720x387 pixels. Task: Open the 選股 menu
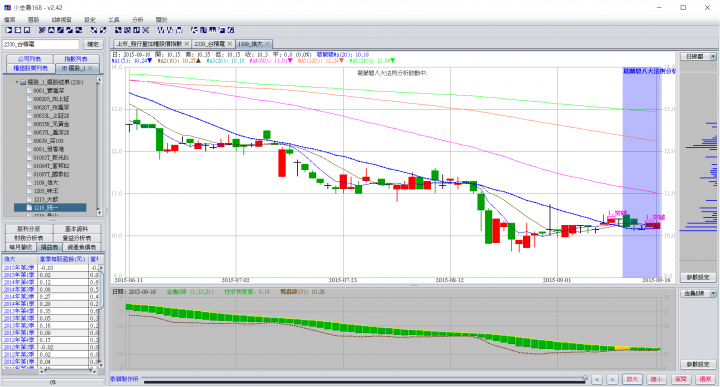click(34, 20)
